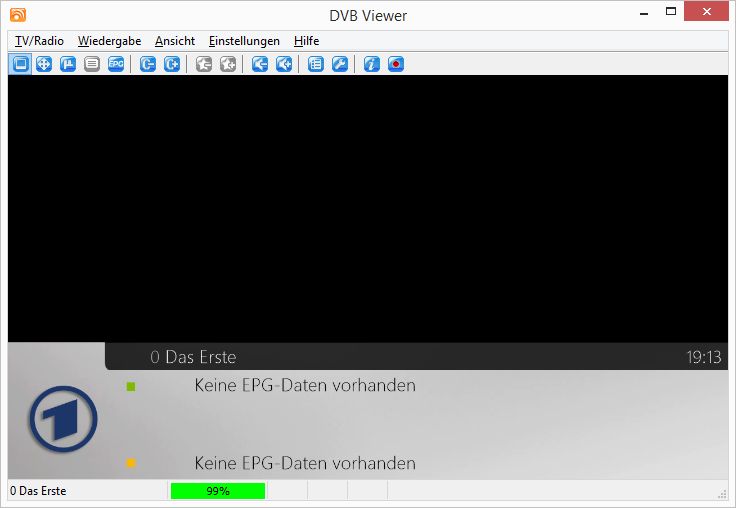Open the EPG window icon
This screenshot has width=736, height=508.
(x=116, y=64)
